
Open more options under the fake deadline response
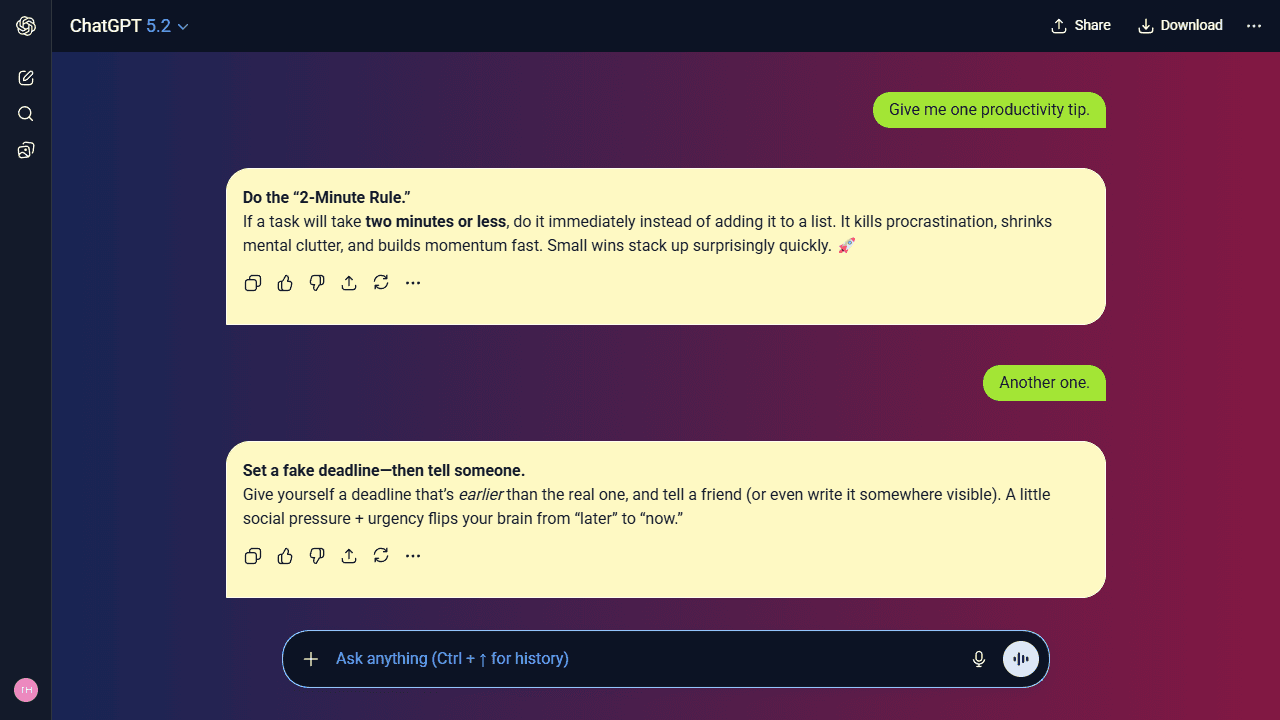413,556
